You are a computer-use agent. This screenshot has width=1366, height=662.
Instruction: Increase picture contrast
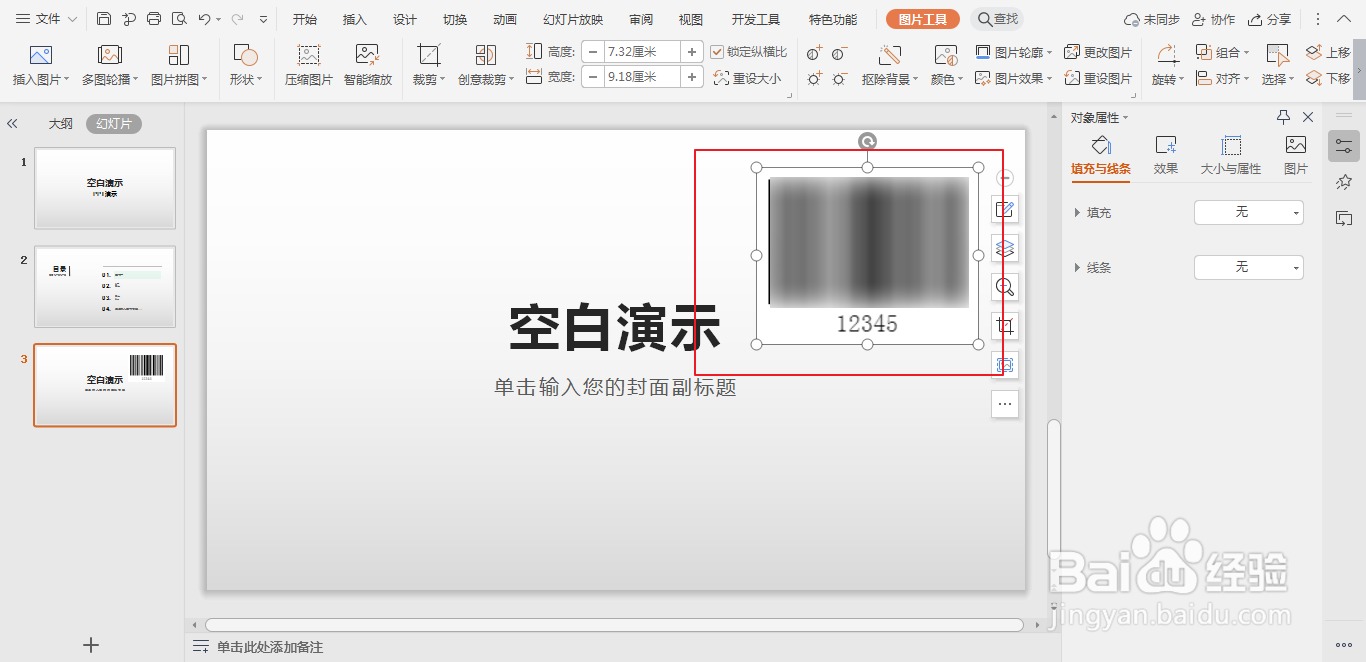point(814,52)
